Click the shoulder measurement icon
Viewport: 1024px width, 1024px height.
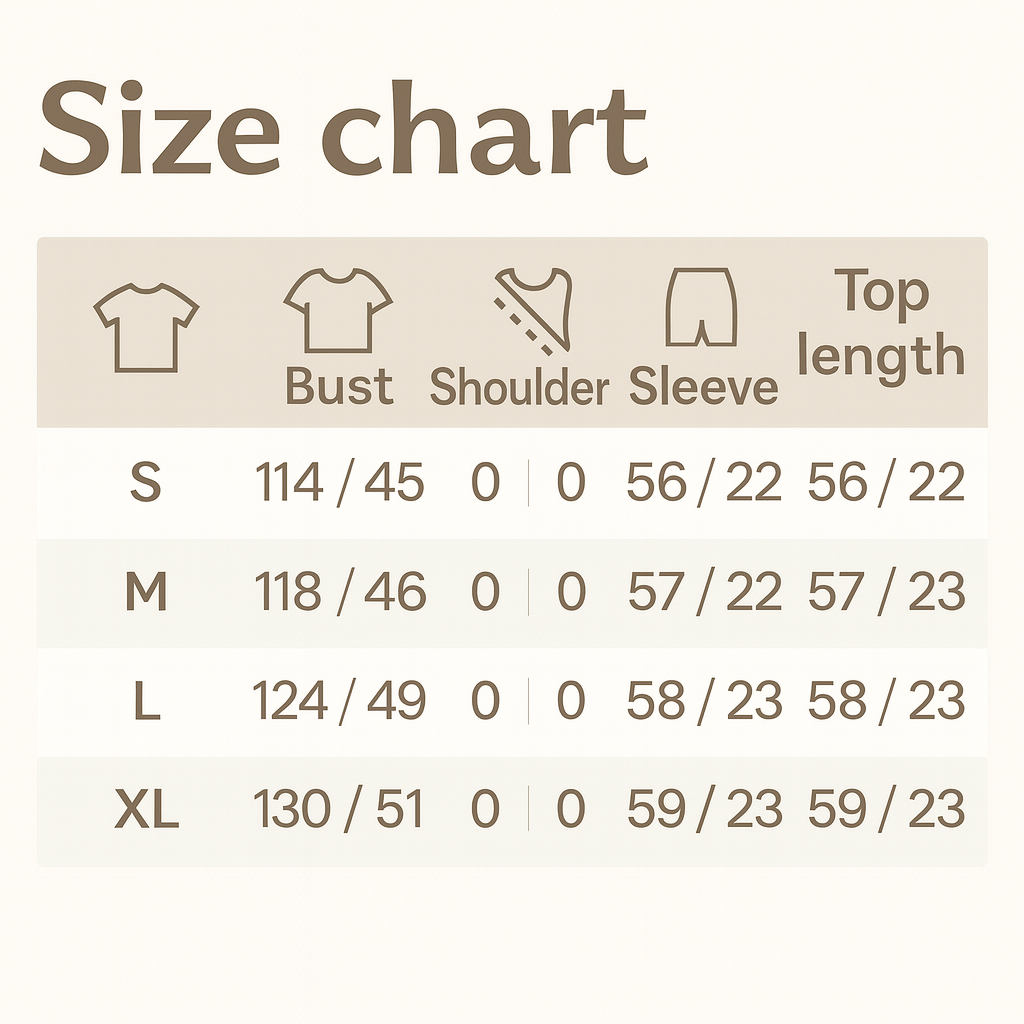tap(533, 309)
